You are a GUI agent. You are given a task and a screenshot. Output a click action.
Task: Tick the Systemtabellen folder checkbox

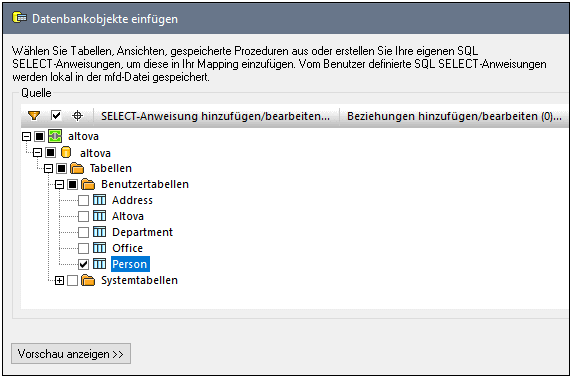[x=73, y=281]
